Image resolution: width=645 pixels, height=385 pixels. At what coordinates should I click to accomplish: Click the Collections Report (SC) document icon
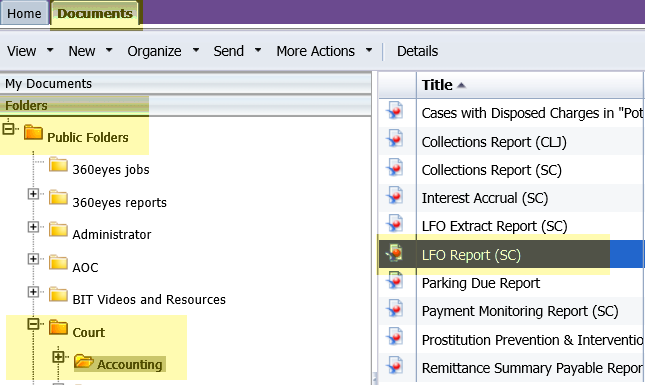(395, 167)
